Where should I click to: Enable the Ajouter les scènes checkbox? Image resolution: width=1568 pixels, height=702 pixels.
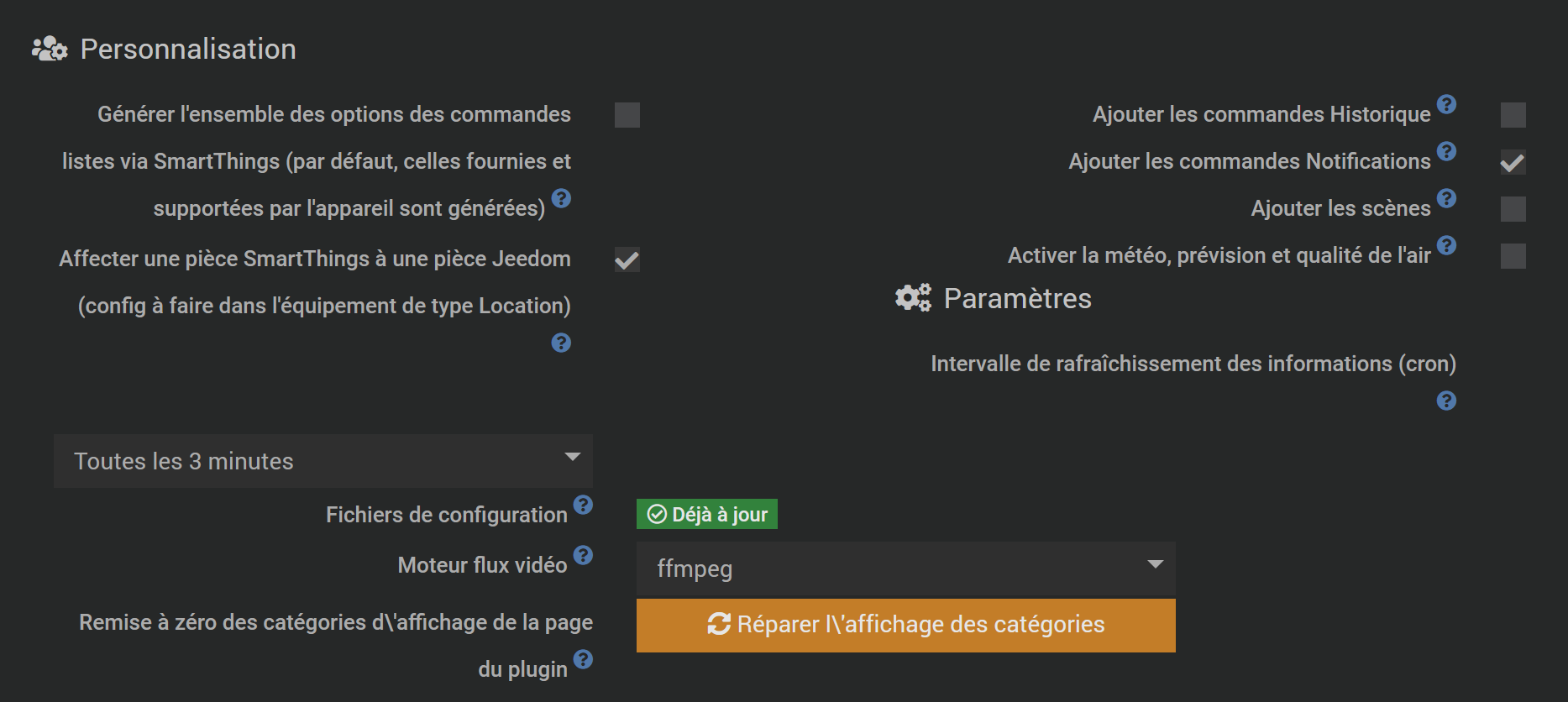coord(1513,209)
